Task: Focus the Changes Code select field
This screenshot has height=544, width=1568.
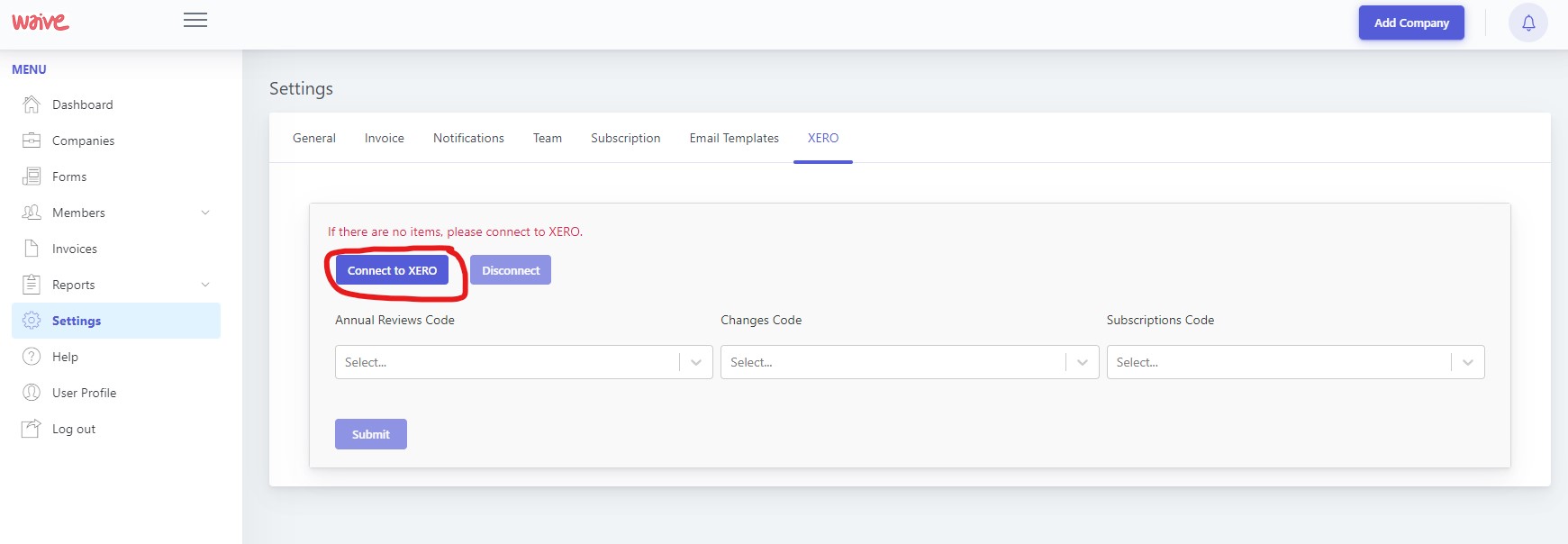Action: click(910, 362)
